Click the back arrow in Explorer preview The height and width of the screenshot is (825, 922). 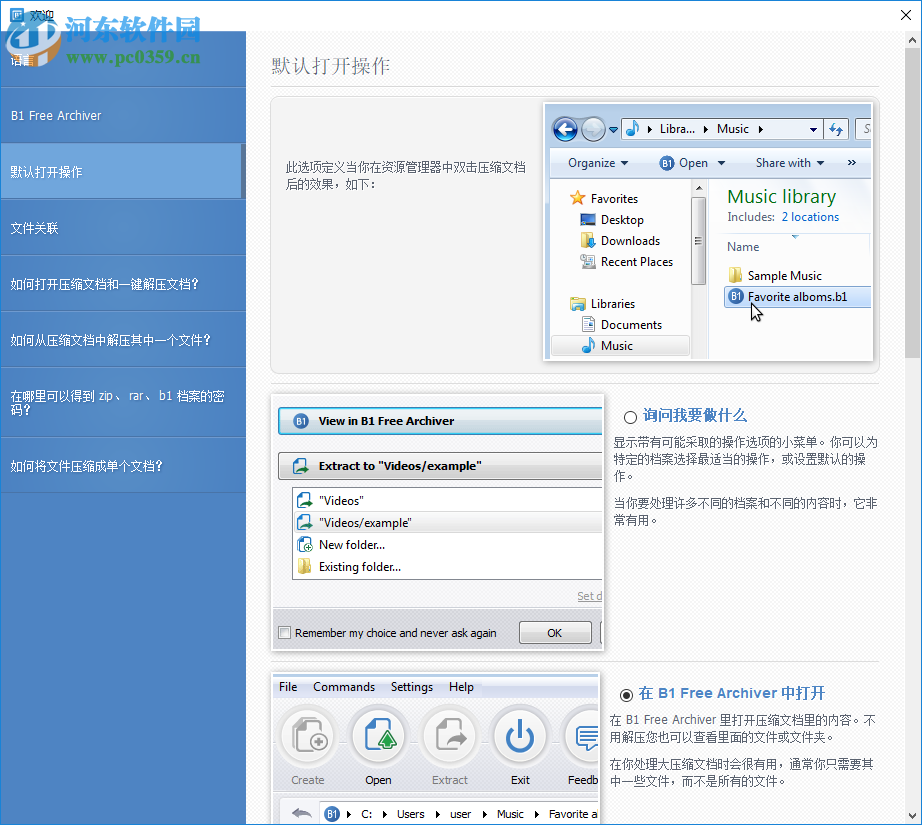pyautogui.click(x=564, y=129)
